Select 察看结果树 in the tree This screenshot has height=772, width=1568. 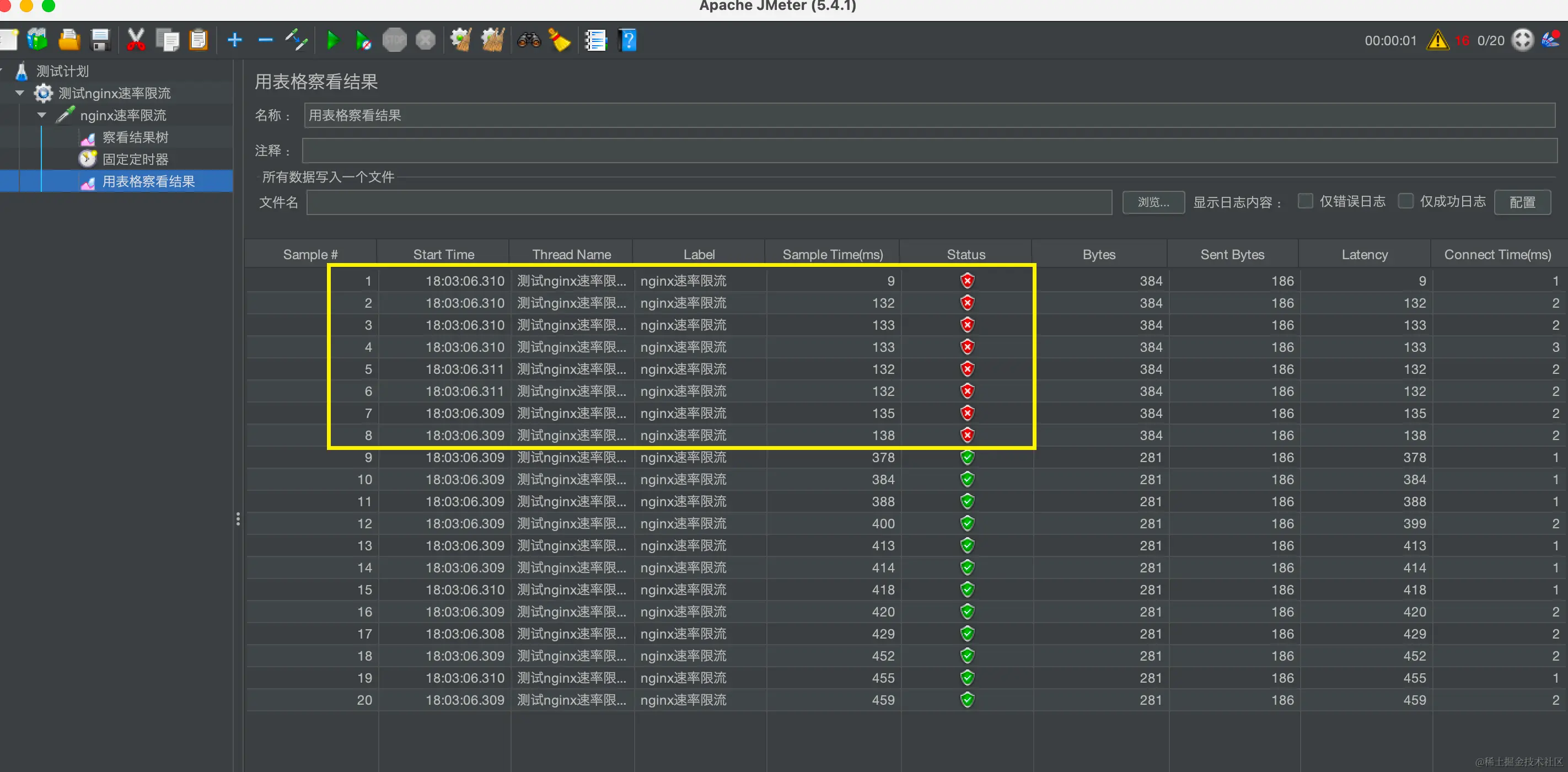coord(135,138)
